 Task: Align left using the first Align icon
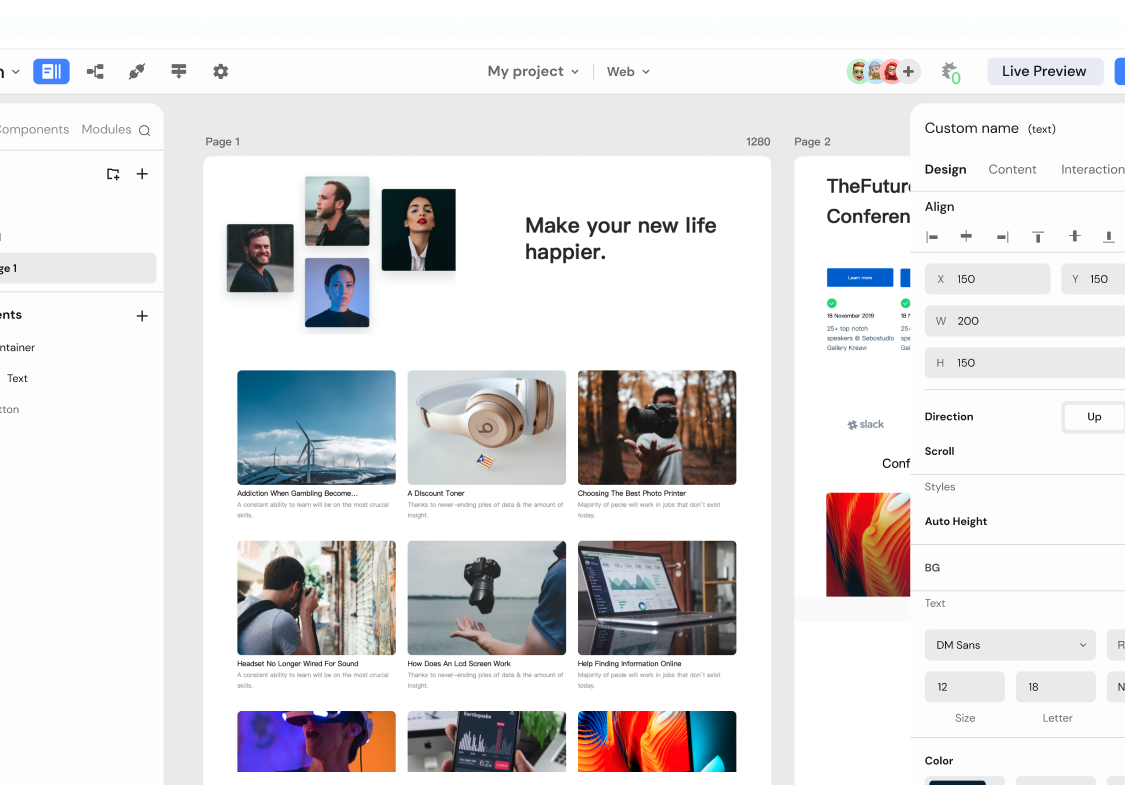933,237
